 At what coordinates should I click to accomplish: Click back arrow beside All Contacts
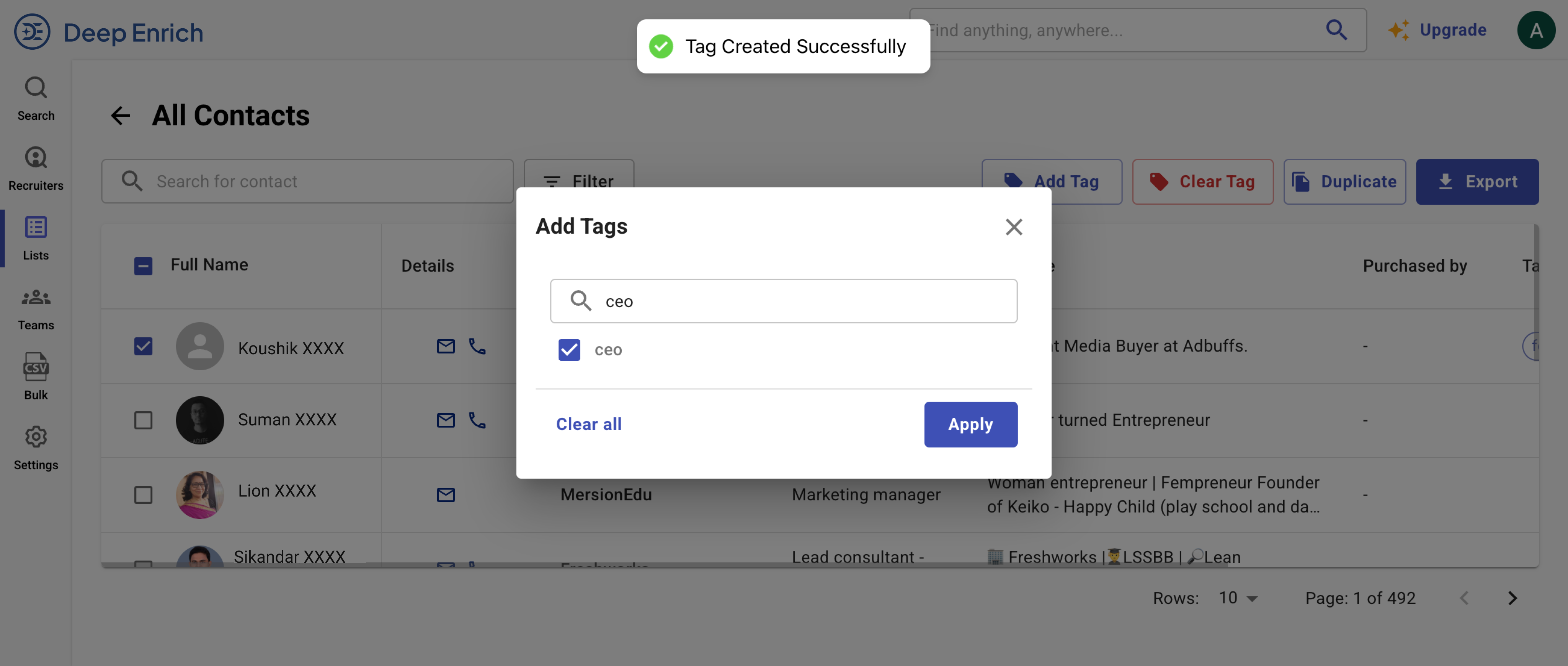point(121,116)
